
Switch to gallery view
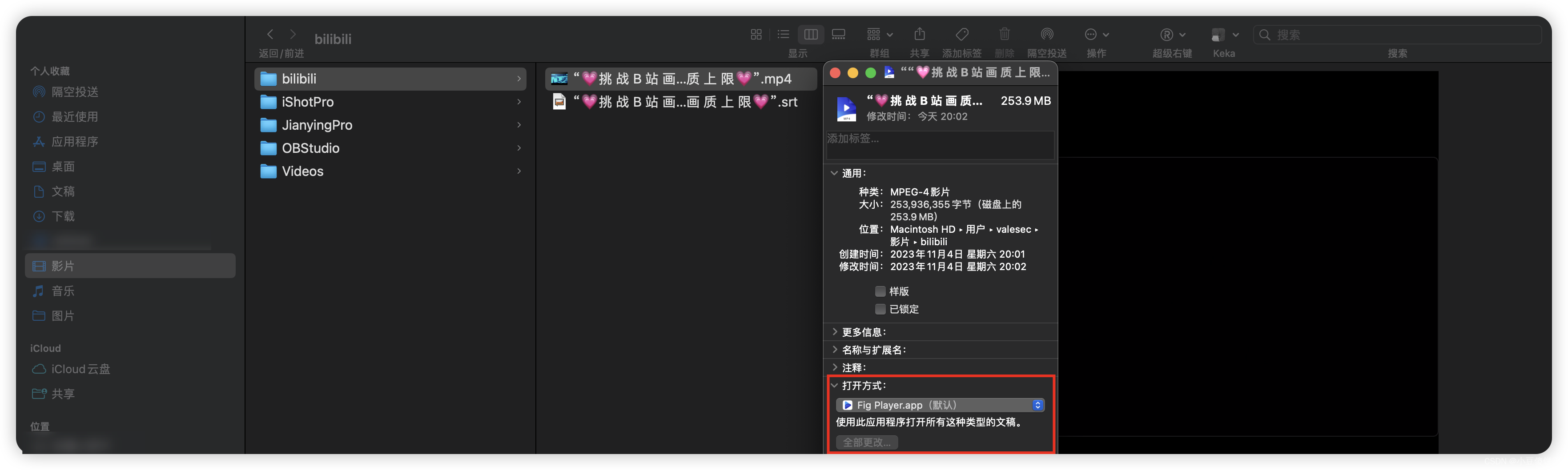(x=839, y=35)
